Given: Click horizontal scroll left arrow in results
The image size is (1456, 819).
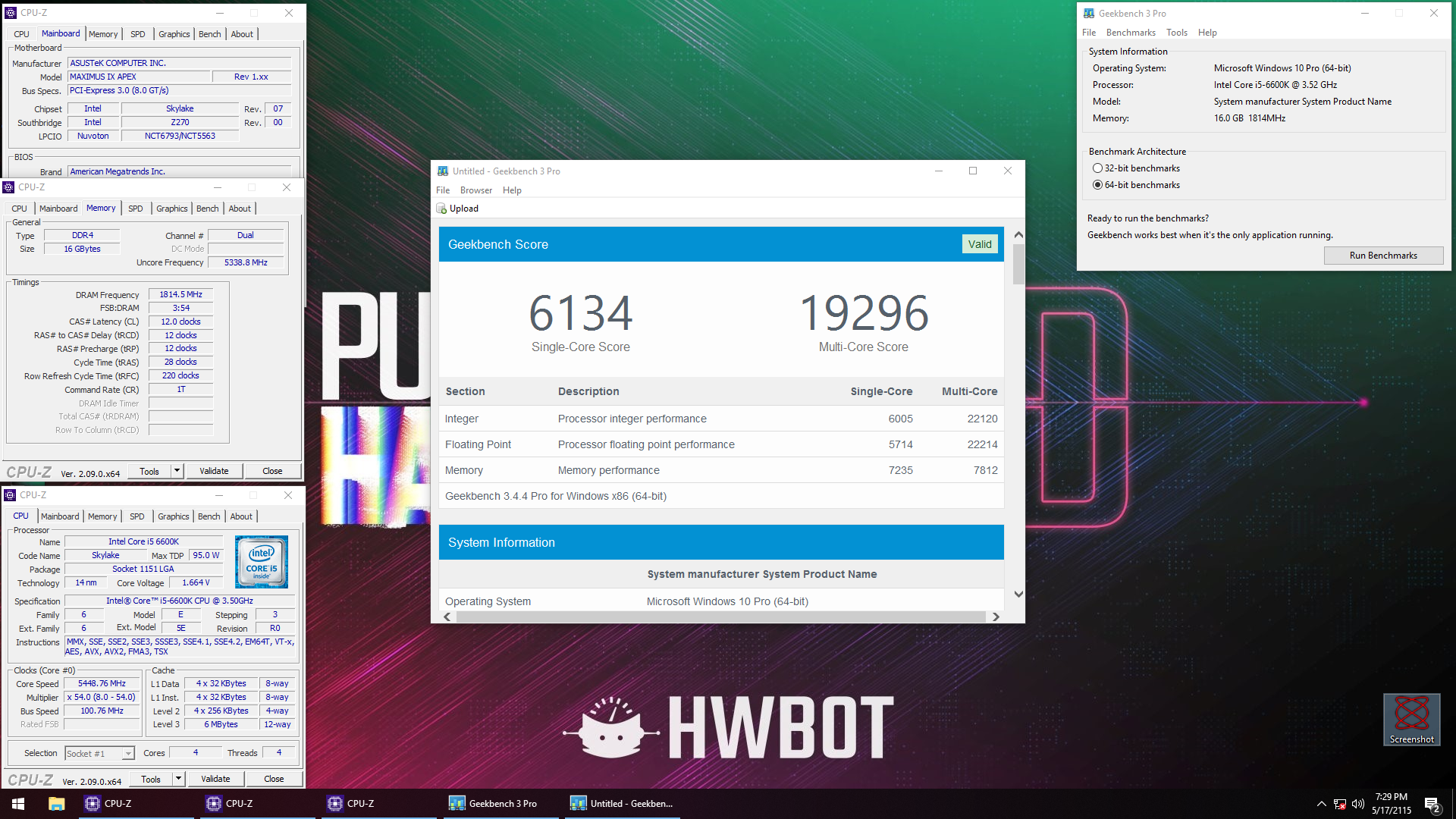Looking at the screenshot, I should point(447,617).
